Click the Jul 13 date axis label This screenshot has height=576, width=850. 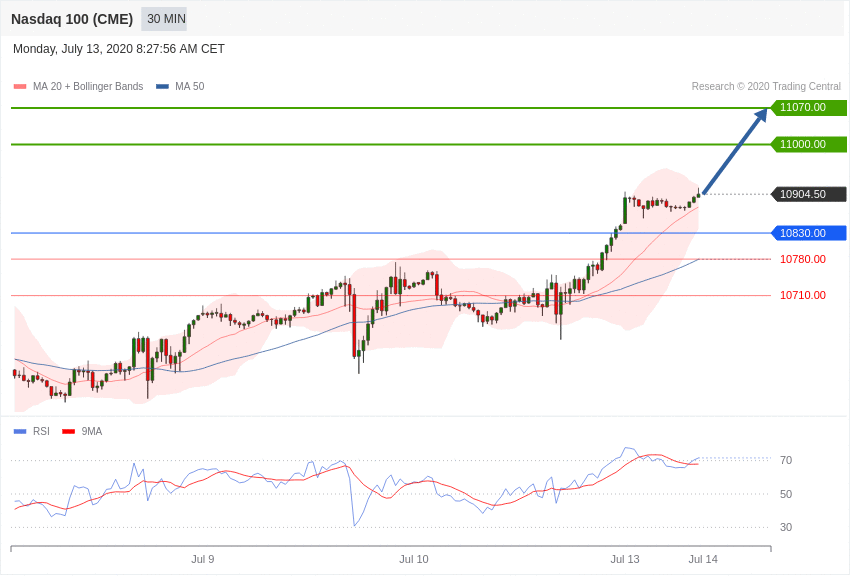pos(625,559)
